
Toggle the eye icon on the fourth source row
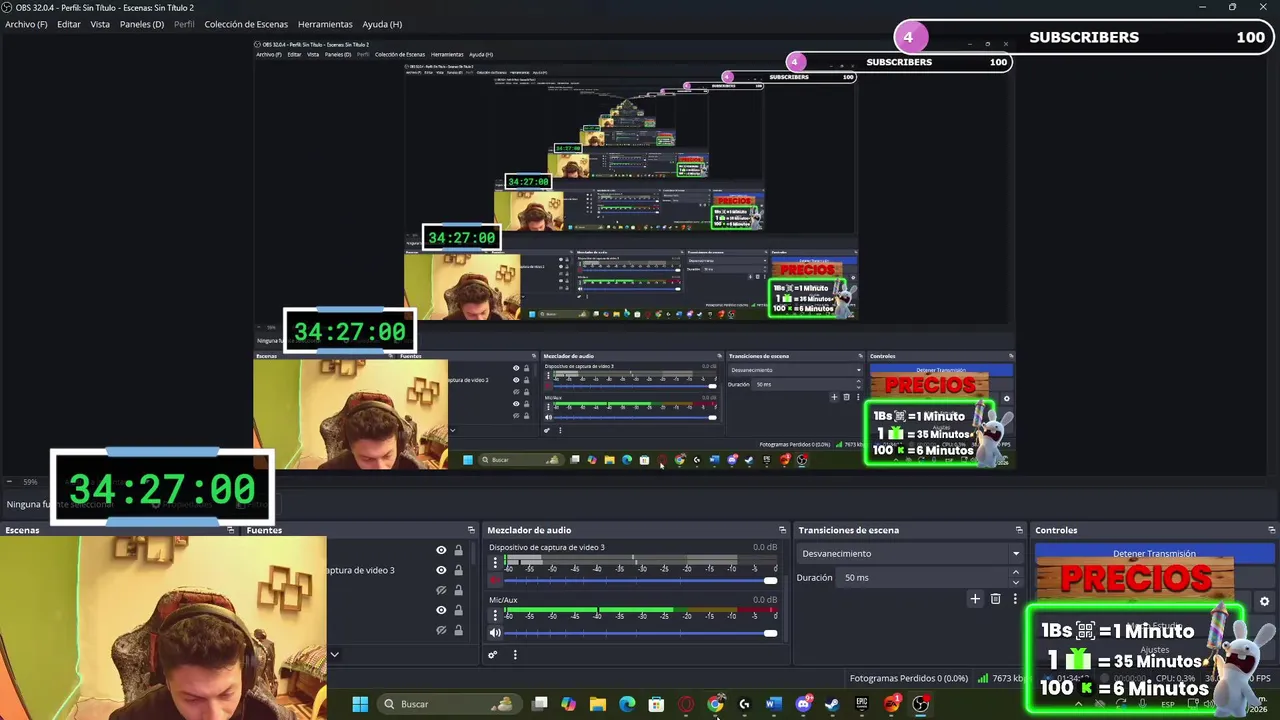[441, 610]
